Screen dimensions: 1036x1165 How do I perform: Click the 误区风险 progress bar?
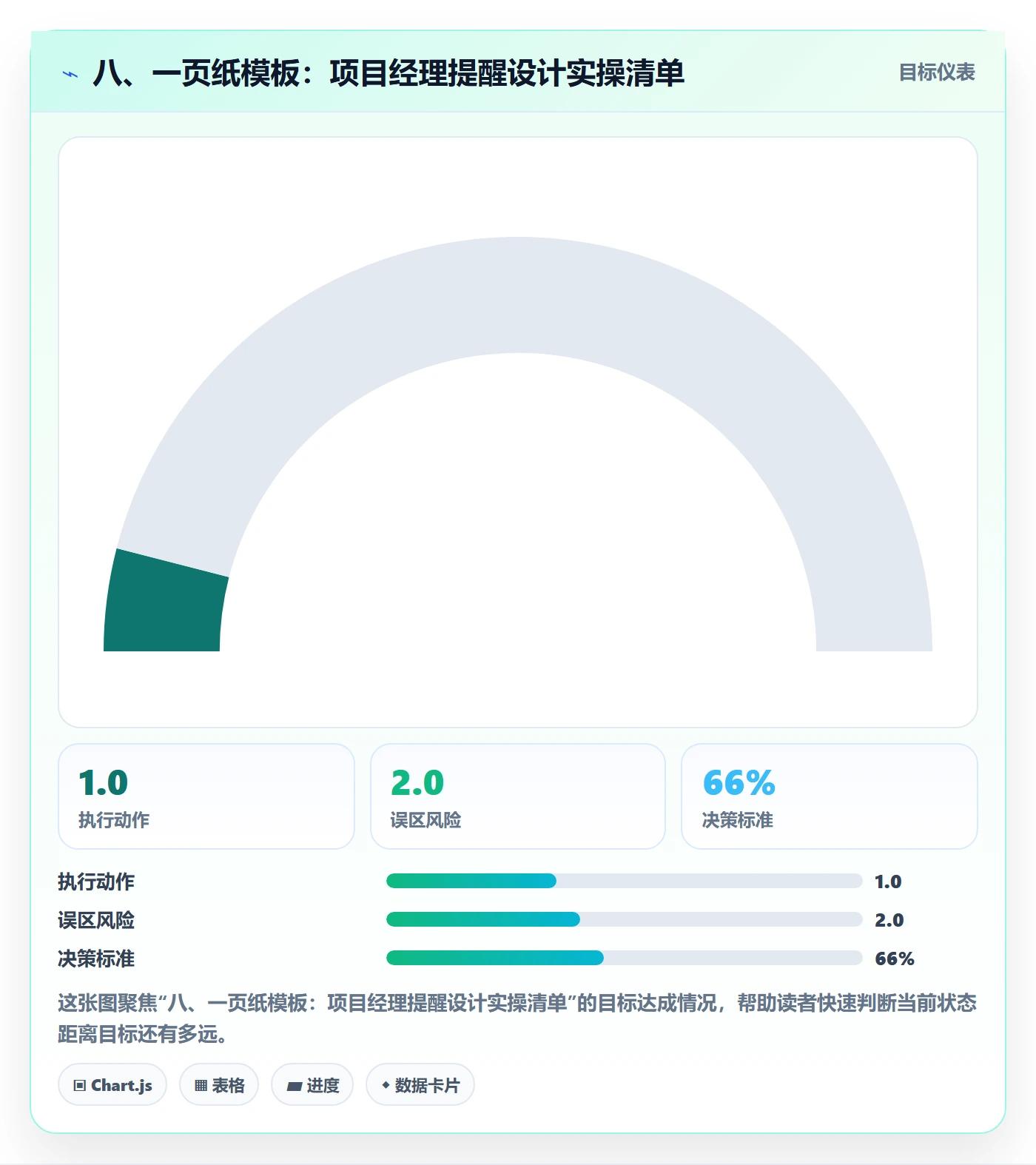click(x=624, y=919)
